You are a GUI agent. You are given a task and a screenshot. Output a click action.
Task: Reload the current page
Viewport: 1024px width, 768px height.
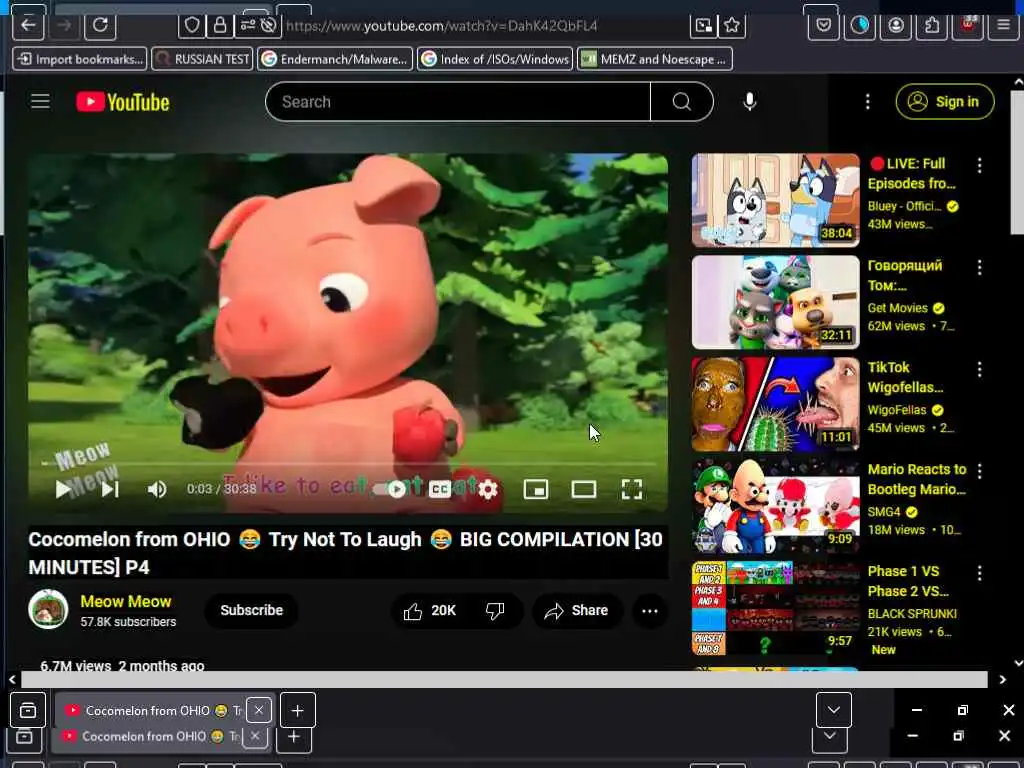(x=100, y=25)
